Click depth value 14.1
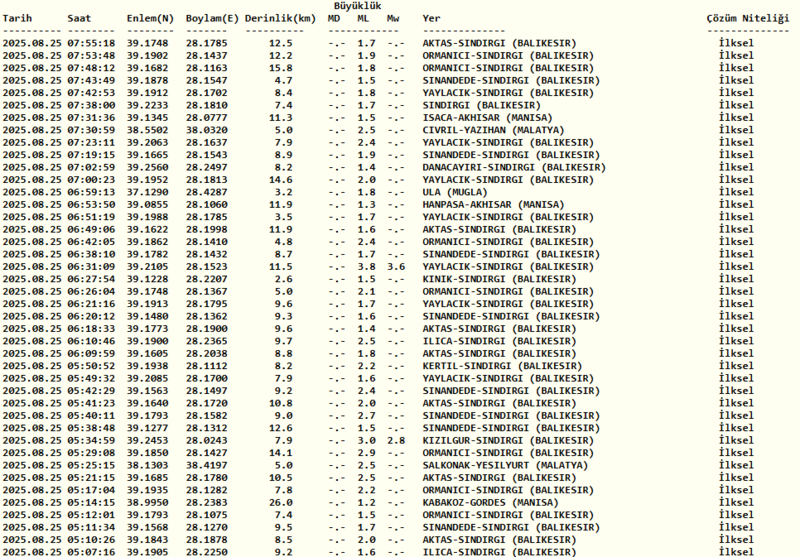The width and height of the screenshot is (800, 557). (281, 453)
